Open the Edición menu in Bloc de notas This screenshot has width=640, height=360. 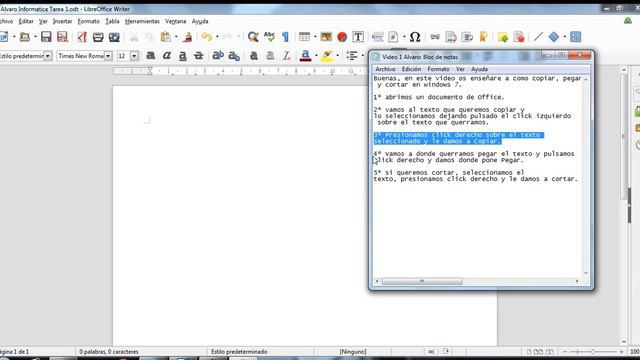[411, 69]
